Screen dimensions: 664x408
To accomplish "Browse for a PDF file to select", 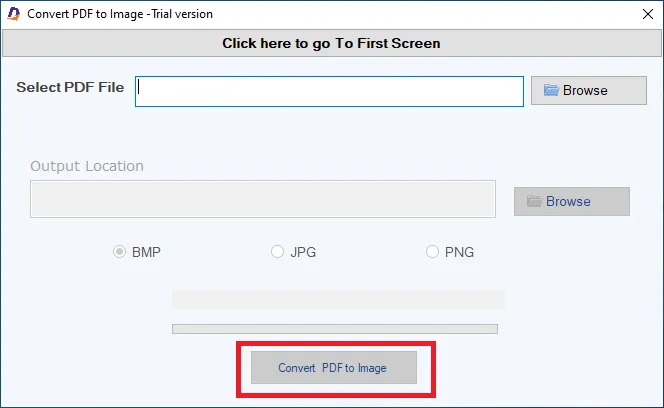I will (x=589, y=90).
